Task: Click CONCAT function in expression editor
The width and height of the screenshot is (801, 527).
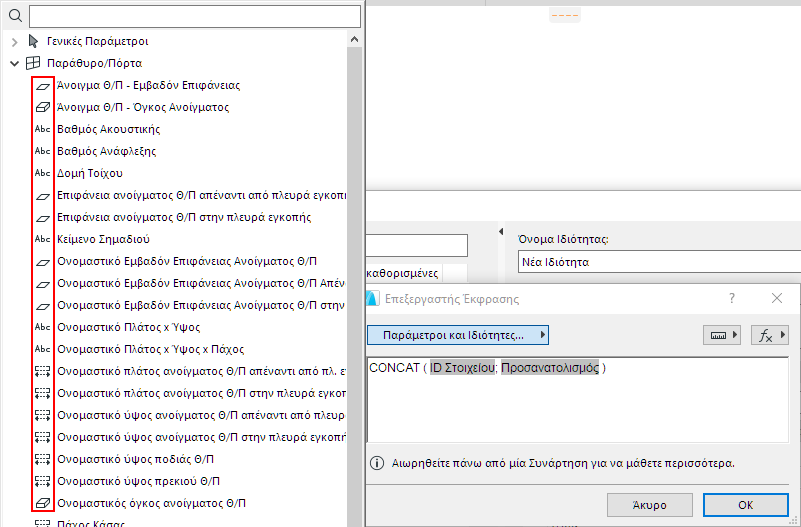Action: click(x=394, y=368)
